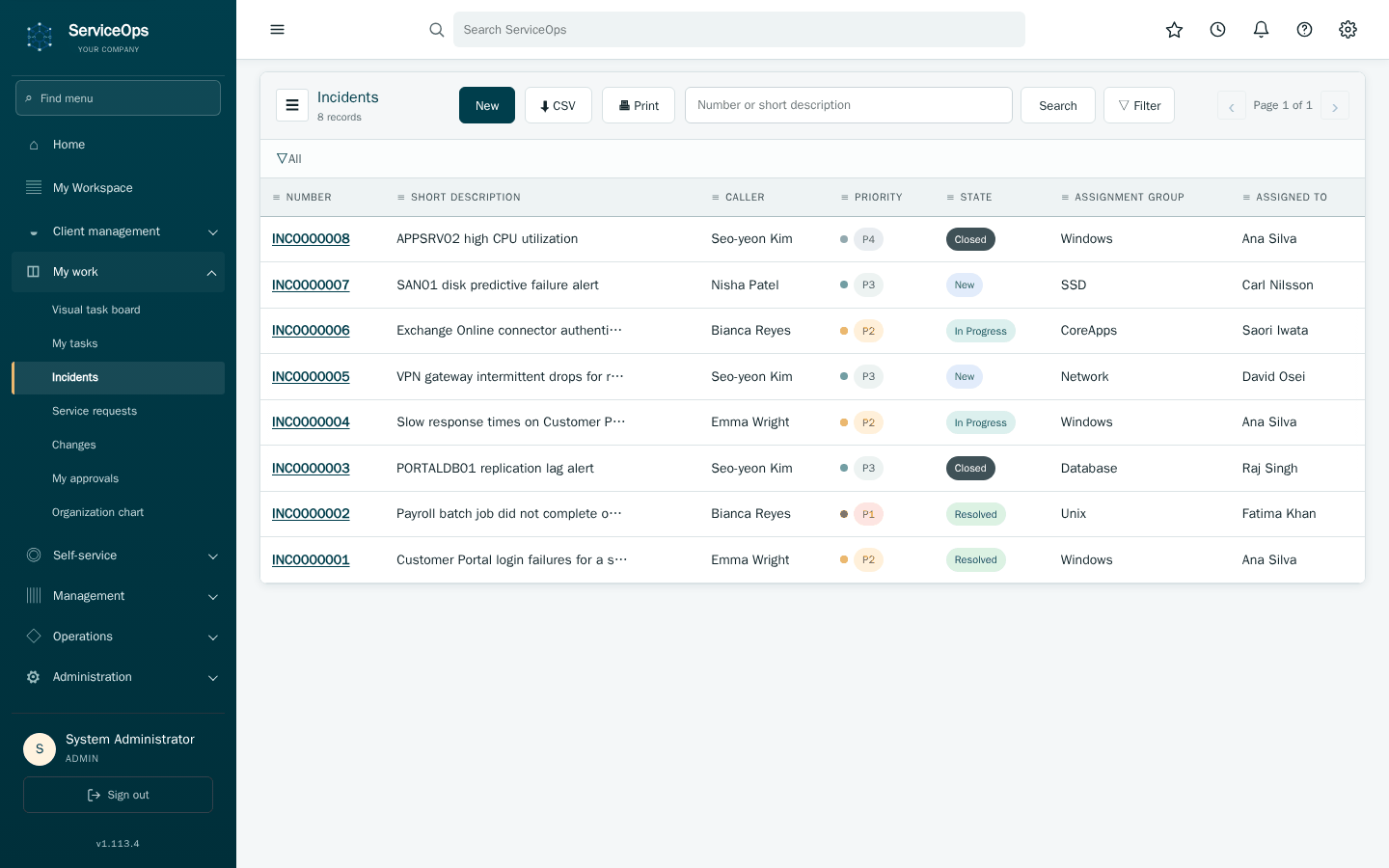Click the My Workspace icon
Viewport: 1389px width, 868px height.
(34, 187)
